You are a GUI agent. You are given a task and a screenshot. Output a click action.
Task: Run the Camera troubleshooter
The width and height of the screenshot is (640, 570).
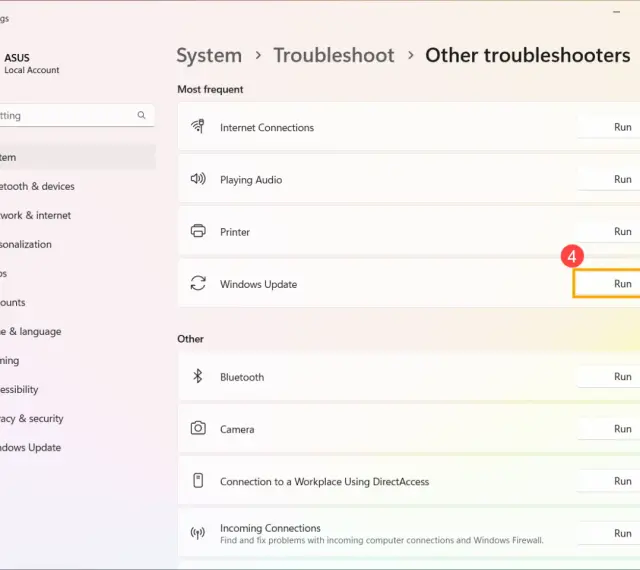(609, 429)
